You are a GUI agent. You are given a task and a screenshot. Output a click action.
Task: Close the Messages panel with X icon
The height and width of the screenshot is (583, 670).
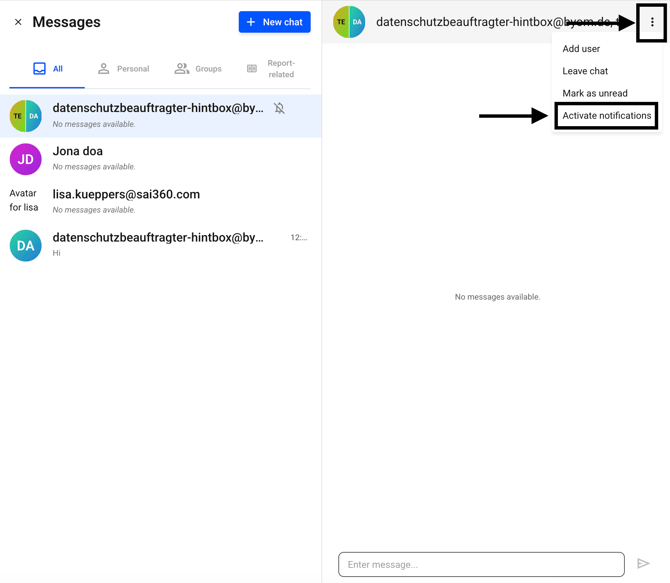(x=18, y=22)
